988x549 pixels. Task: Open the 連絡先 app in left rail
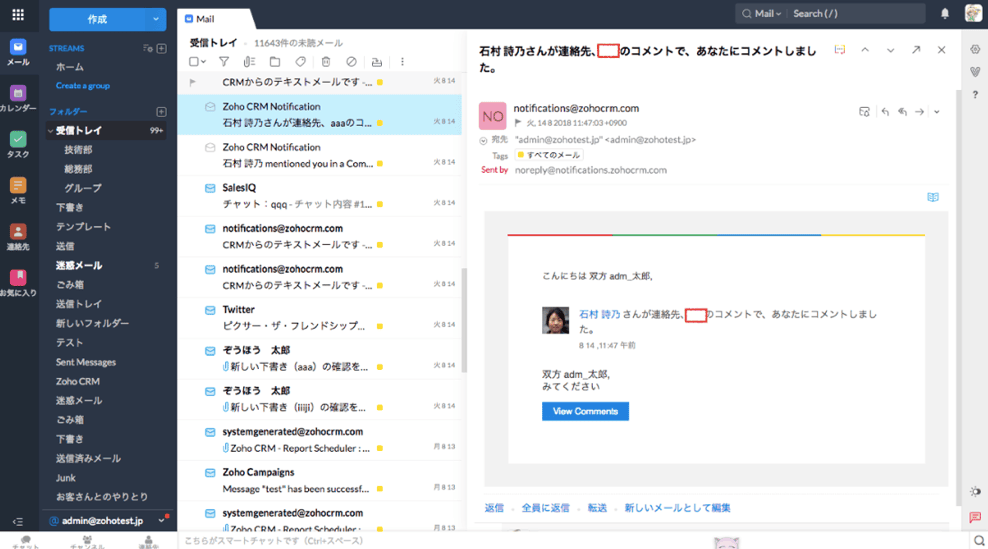[x=18, y=238]
